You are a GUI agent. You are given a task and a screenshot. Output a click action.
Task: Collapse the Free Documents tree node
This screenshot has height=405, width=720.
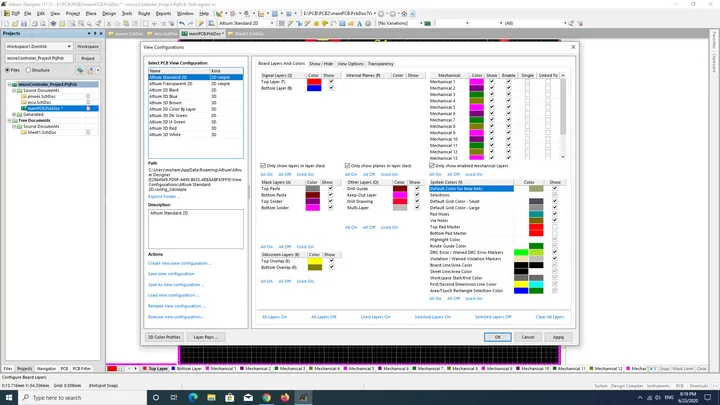point(10,120)
